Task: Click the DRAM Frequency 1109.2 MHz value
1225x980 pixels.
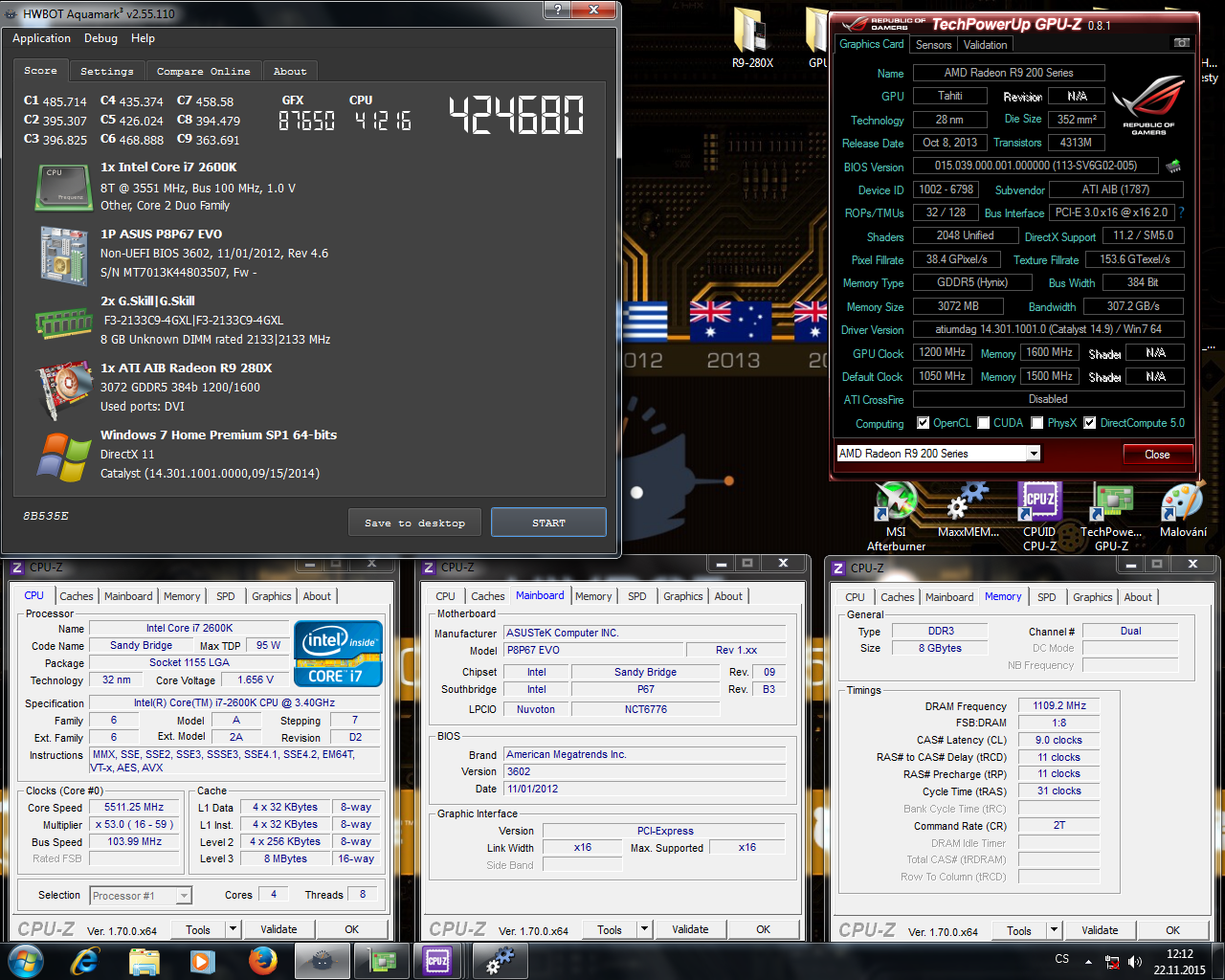Action: (x=1059, y=705)
